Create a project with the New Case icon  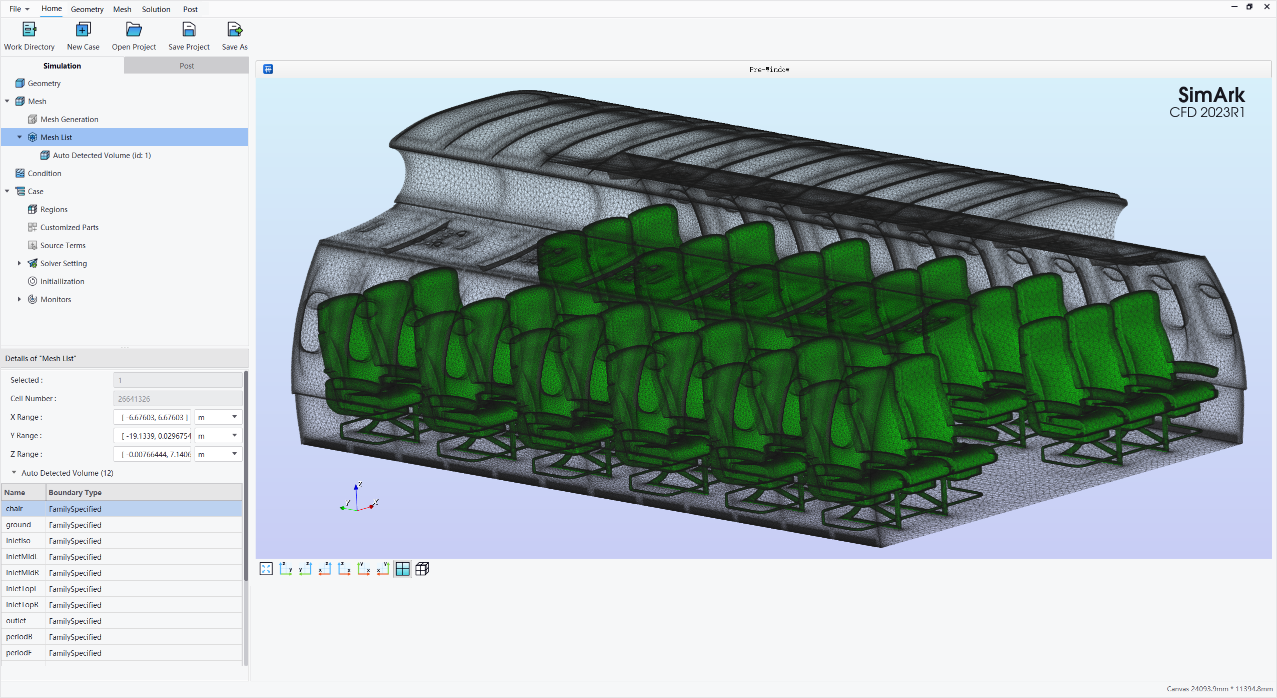[x=83, y=29]
